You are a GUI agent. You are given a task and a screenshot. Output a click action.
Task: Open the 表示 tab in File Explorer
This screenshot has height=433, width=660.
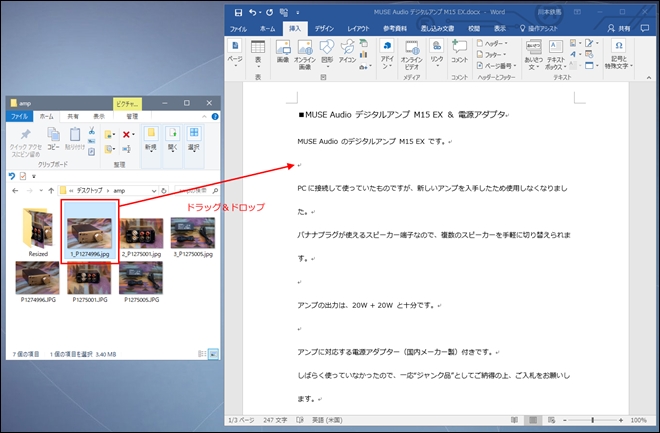tap(99, 116)
